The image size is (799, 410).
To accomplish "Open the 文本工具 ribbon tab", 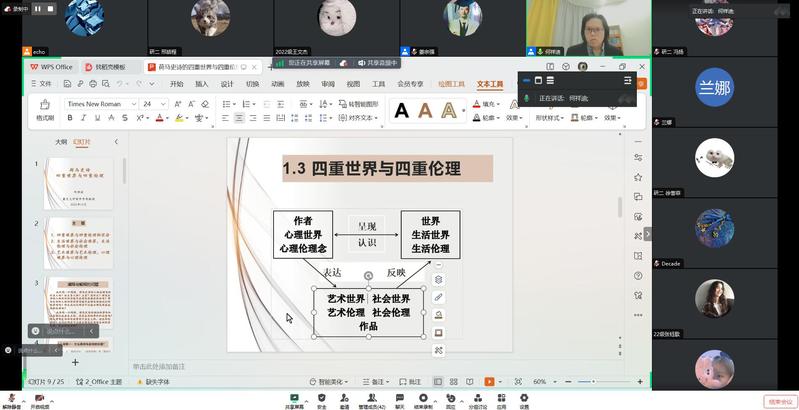I will point(490,84).
